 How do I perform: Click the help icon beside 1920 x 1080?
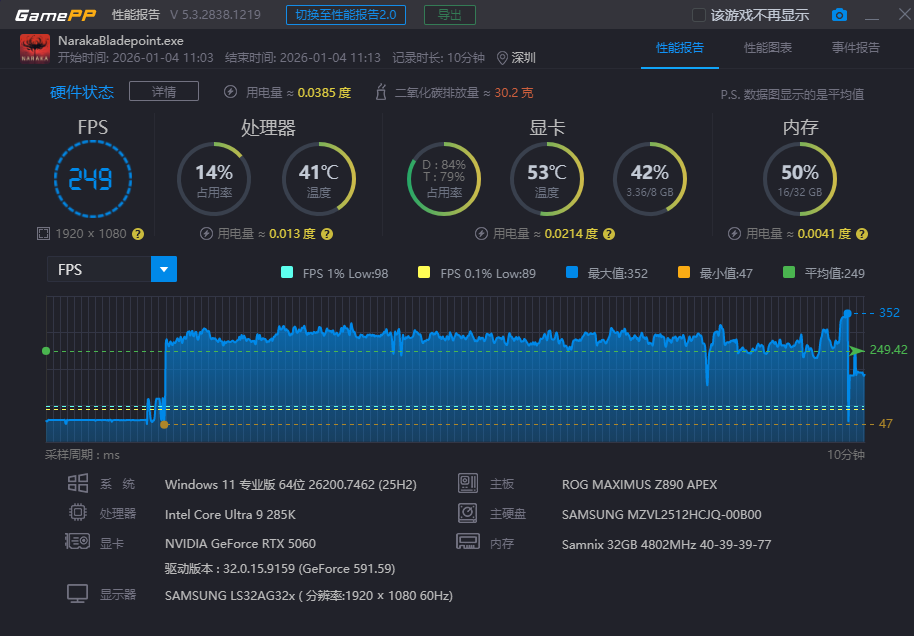[138, 234]
